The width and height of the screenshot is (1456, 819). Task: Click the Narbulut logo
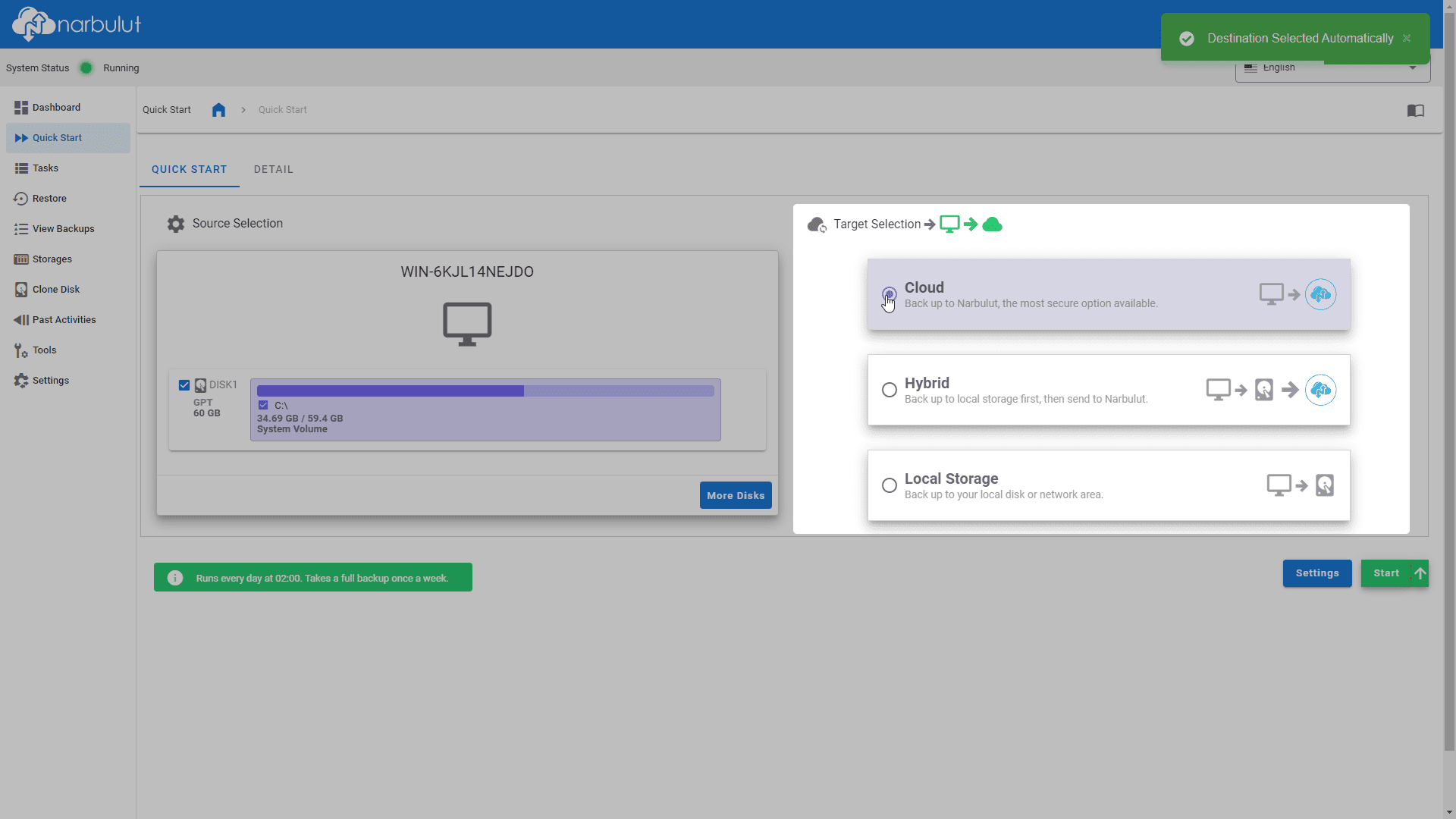point(77,24)
